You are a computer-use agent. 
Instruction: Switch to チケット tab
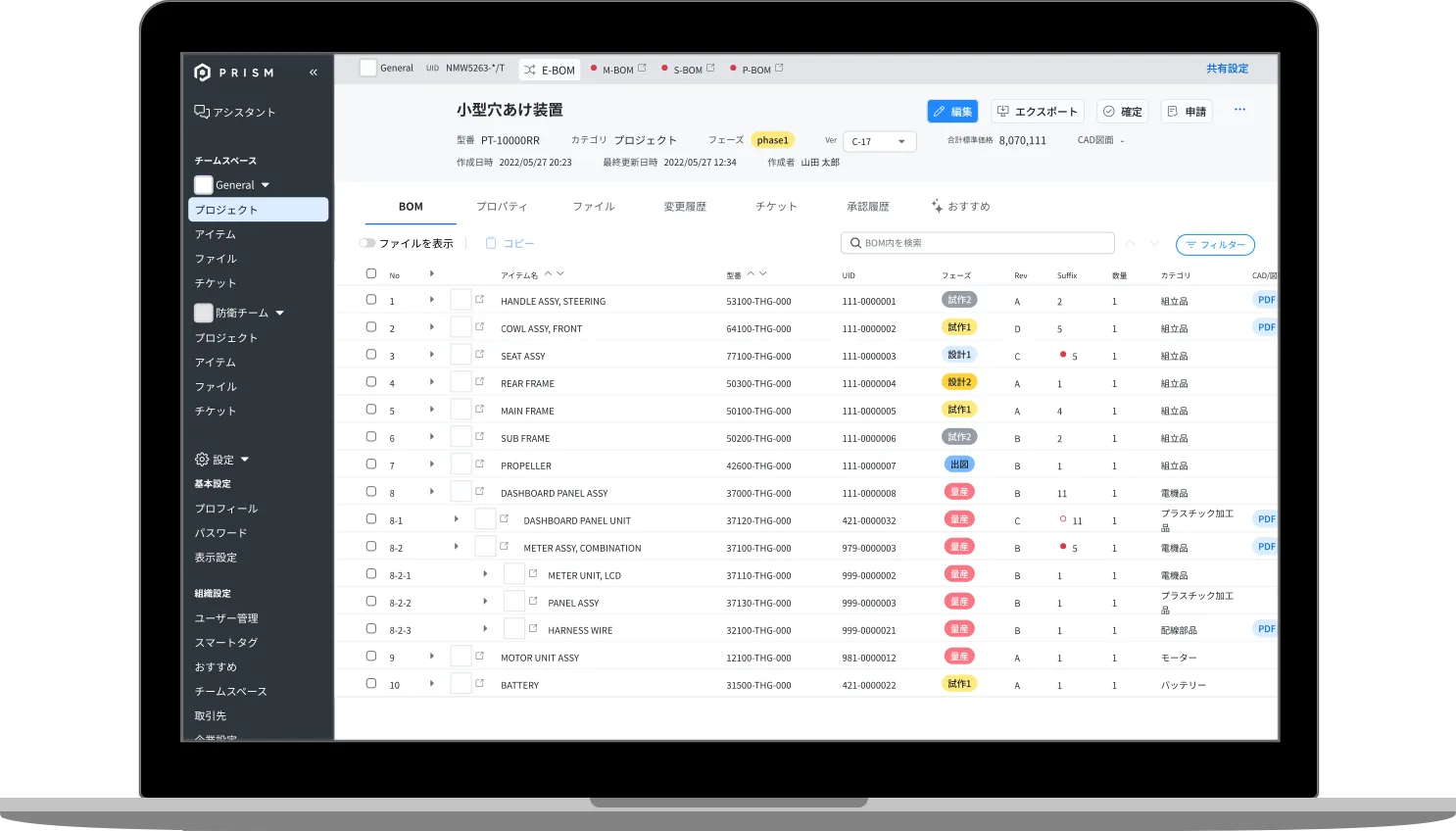(x=776, y=207)
